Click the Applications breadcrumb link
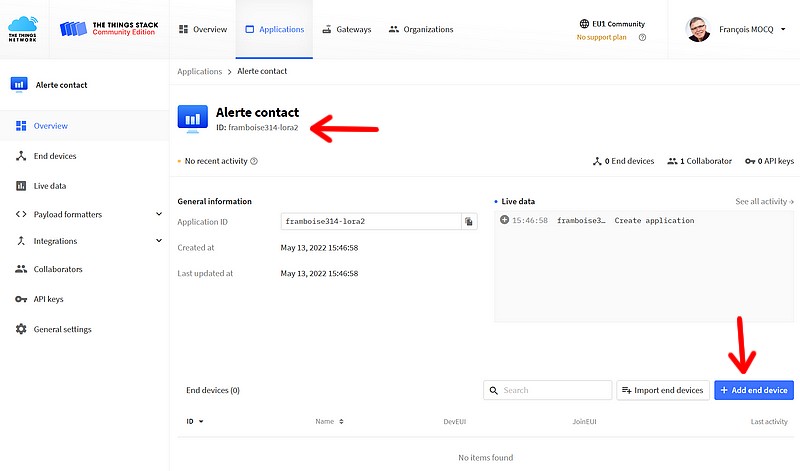The image size is (800, 471). [x=199, y=71]
